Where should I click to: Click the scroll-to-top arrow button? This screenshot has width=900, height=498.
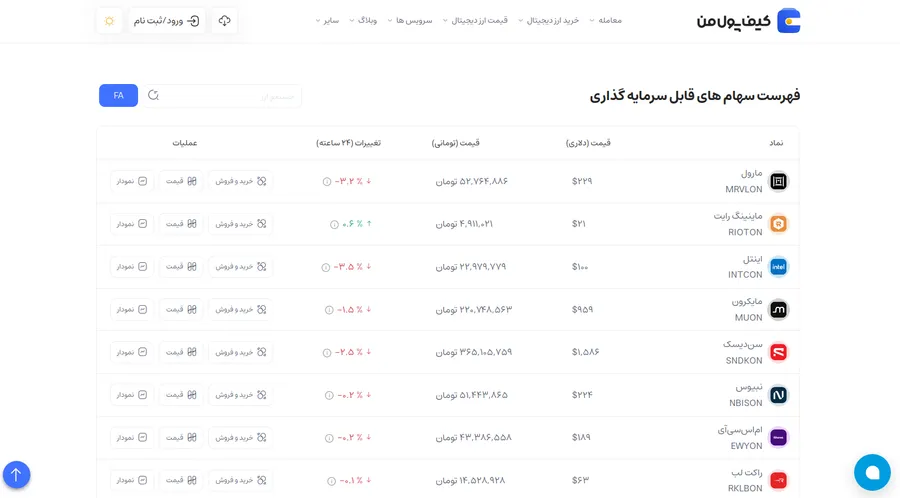click(x=17, y=474)
